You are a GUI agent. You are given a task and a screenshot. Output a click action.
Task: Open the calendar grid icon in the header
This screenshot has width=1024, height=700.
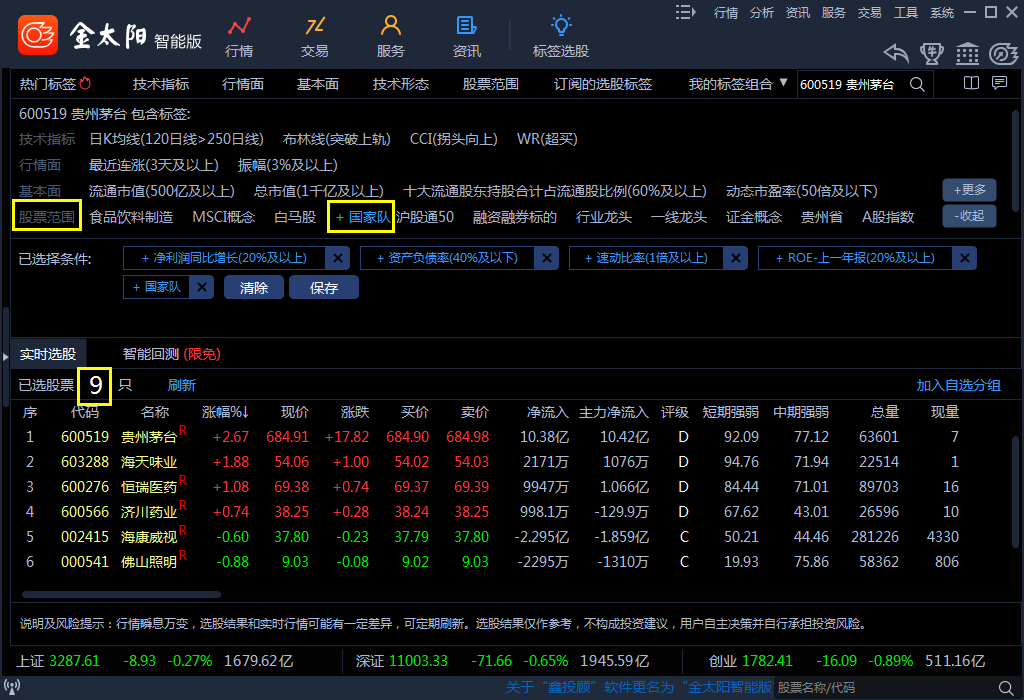click(967, 54)
